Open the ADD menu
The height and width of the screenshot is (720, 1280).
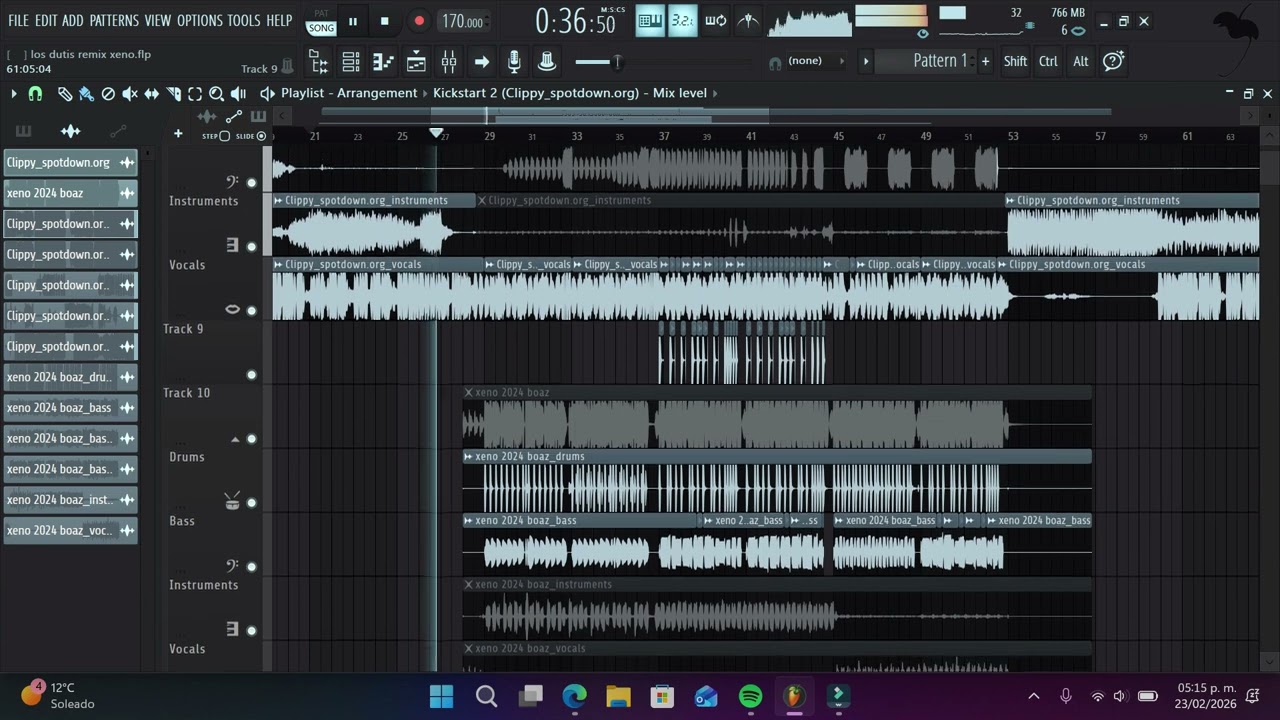72,20
